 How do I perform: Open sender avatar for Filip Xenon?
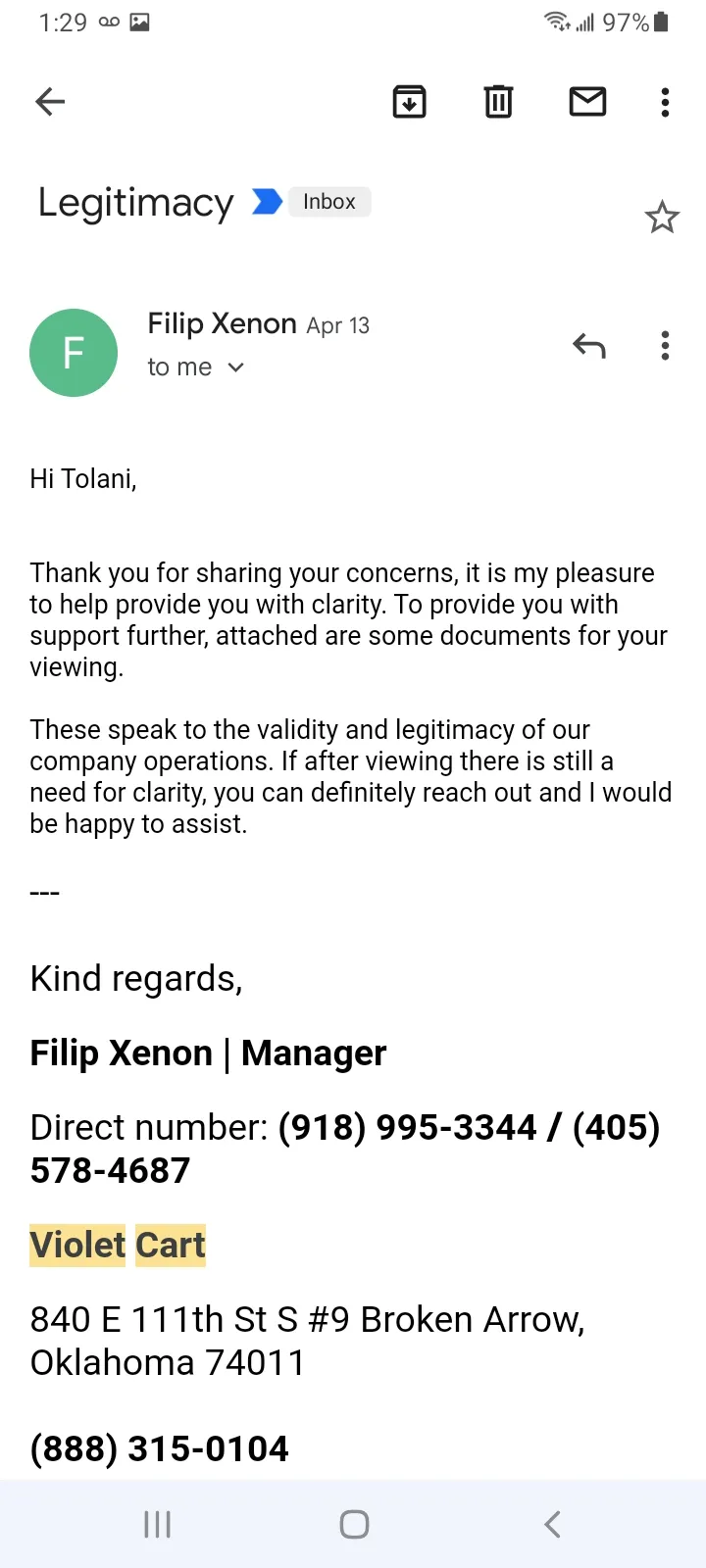pos(74,353)
